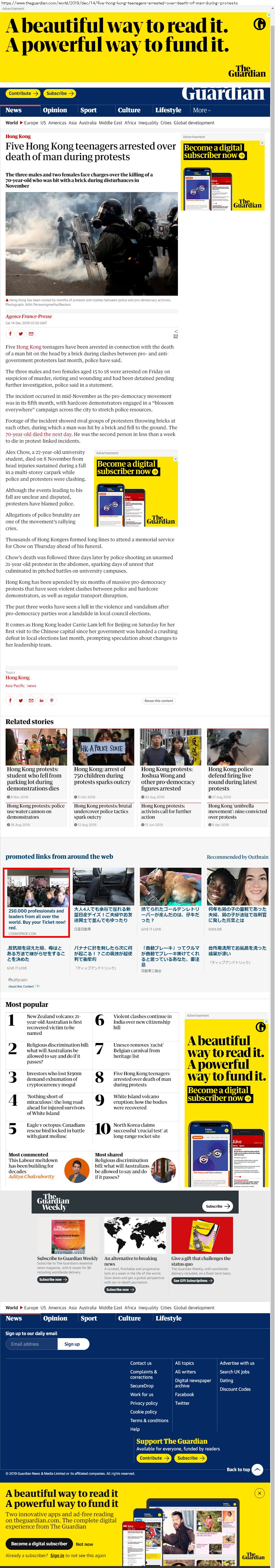Click the Back to top arrow icon
Screen dimensions: 275x1568
[x=257, y=1469]
